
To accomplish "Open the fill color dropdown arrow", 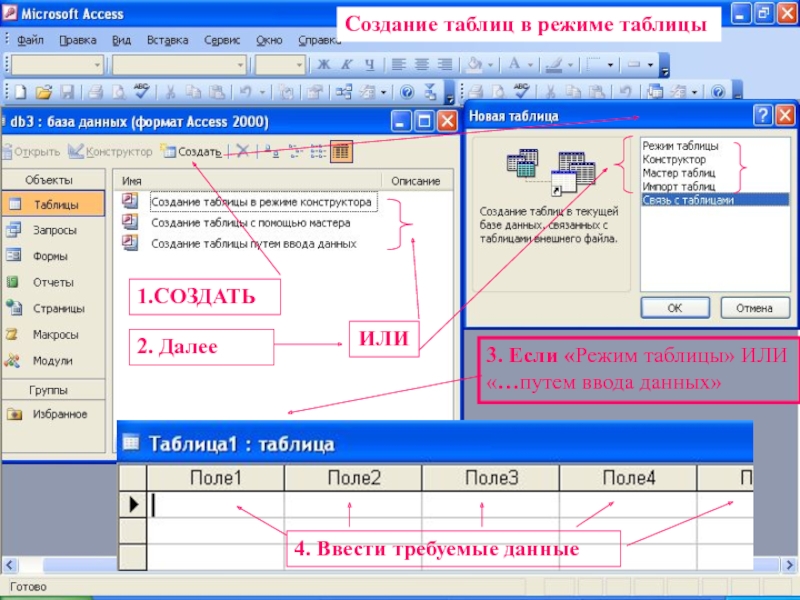I will click(x=490, y=65).
